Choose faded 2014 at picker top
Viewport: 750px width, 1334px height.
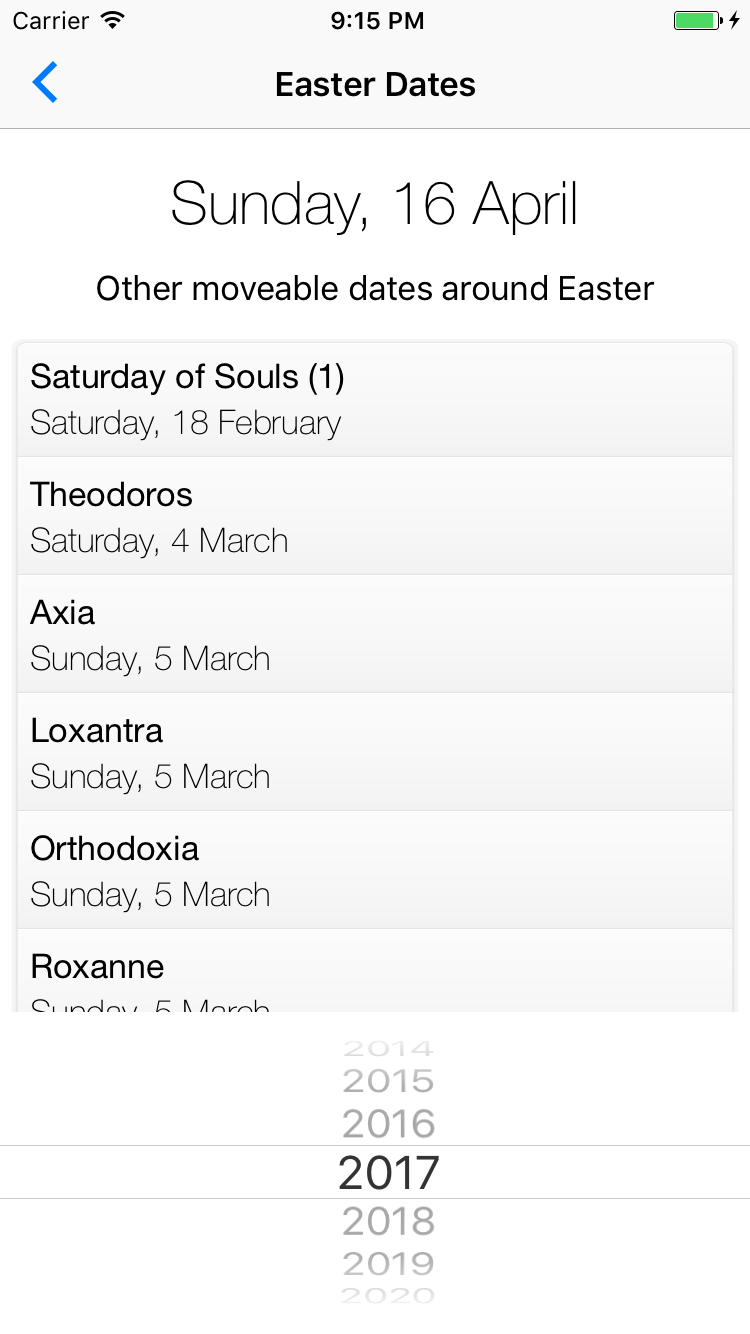tap(389, 1049)
